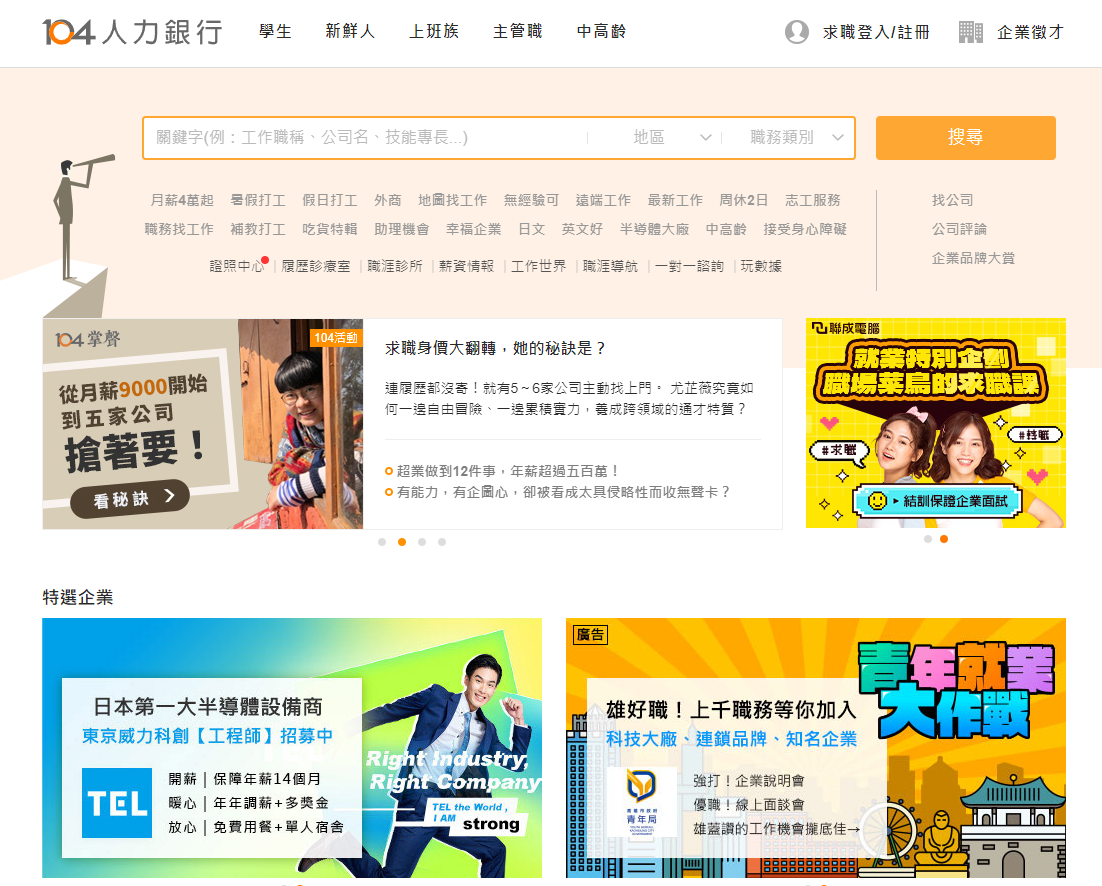1102x886 pixels.
Task: Click the orange 搜尋 button
Action: click(964, 138)
